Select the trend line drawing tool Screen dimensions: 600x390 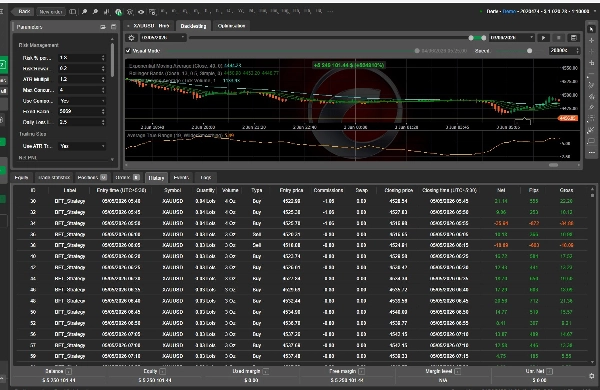click(x=591, y=85)
